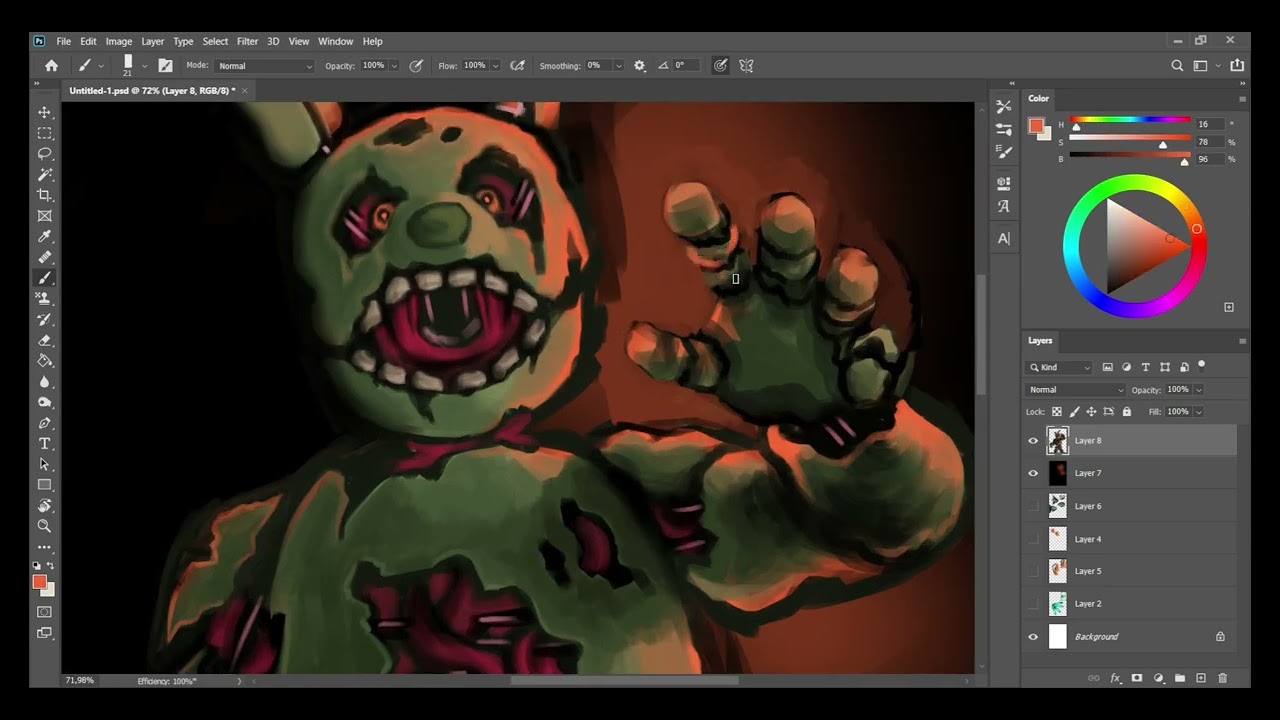Select the Rectangular Marquee tool

45,133
